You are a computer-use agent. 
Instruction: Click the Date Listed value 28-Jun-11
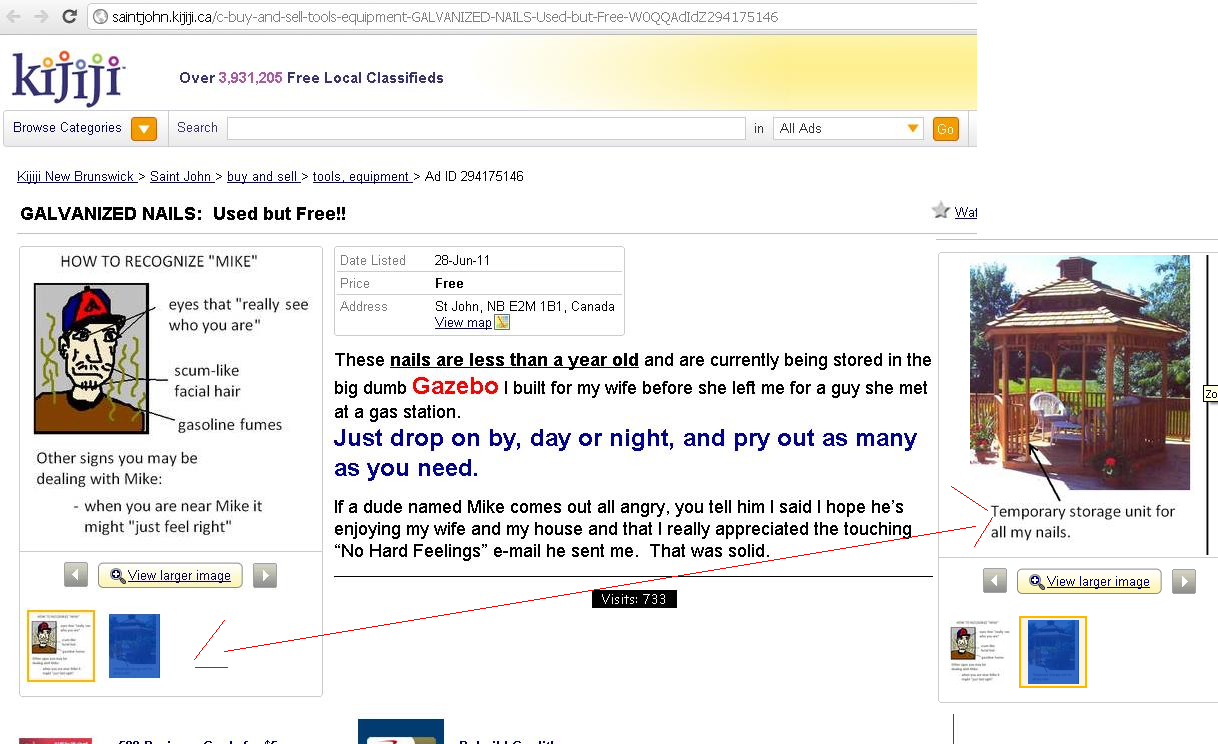[462, 260]
